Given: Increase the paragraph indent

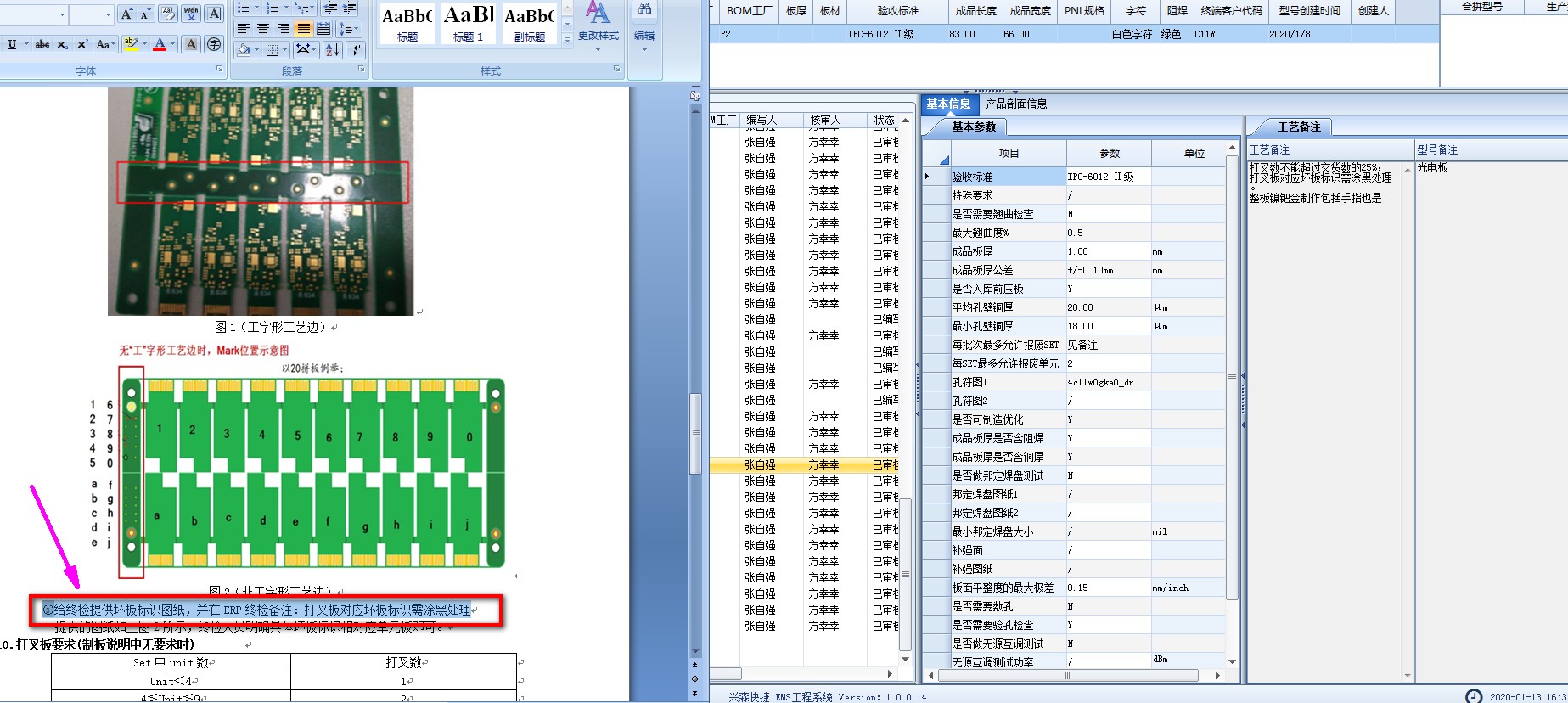Looking at the screenshot, I should pos(349,8).
